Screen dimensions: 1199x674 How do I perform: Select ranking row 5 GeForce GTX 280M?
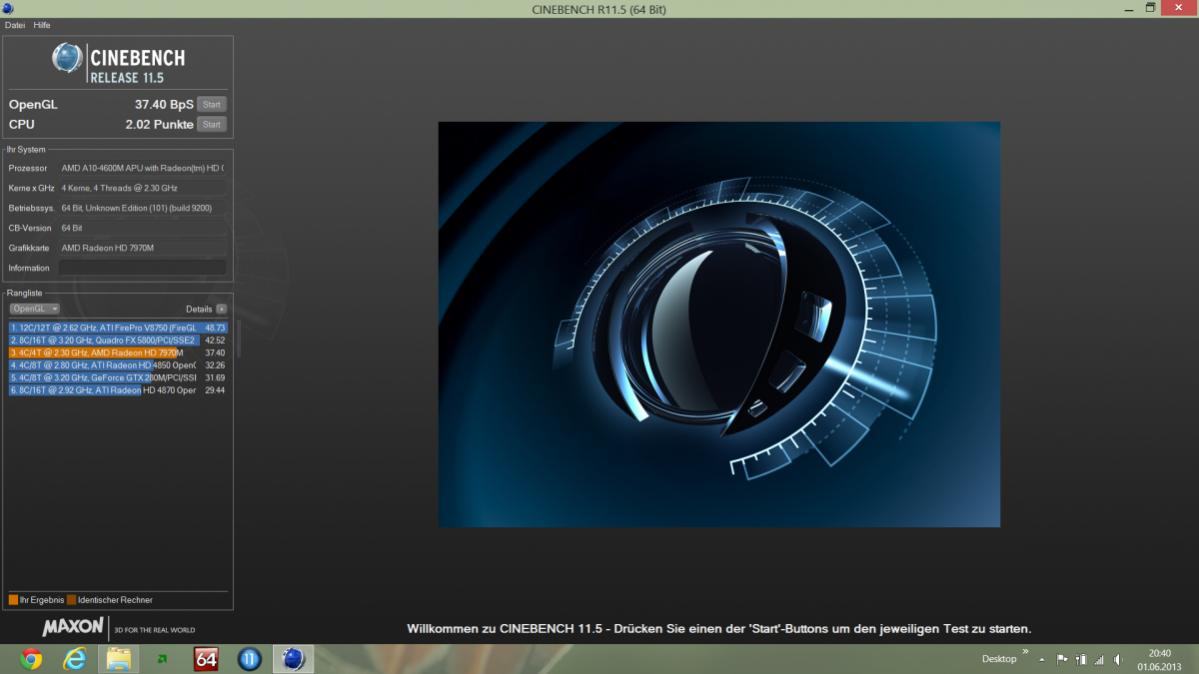118,377
